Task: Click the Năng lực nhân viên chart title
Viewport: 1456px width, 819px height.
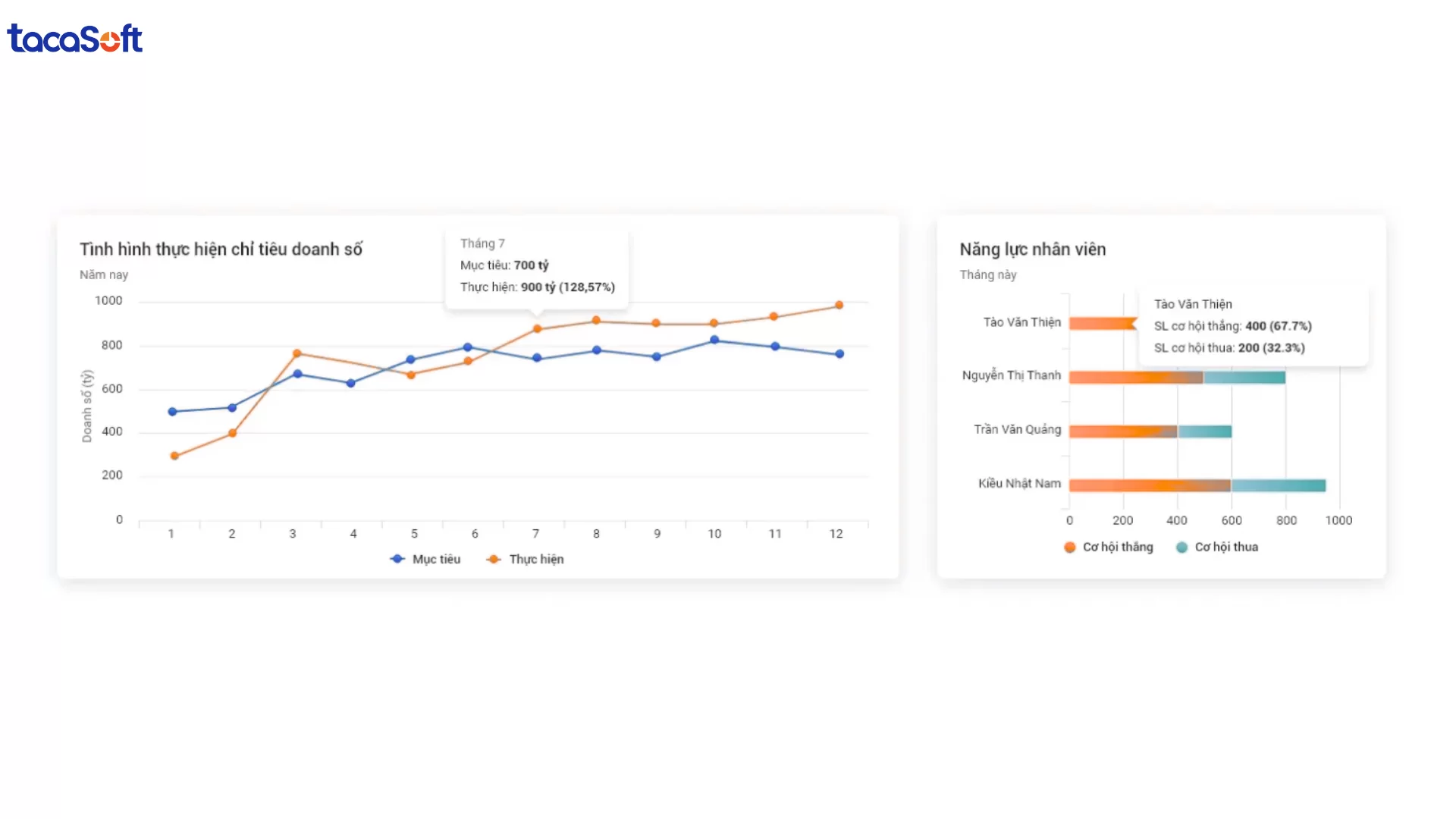Action: pos(1032,249)
